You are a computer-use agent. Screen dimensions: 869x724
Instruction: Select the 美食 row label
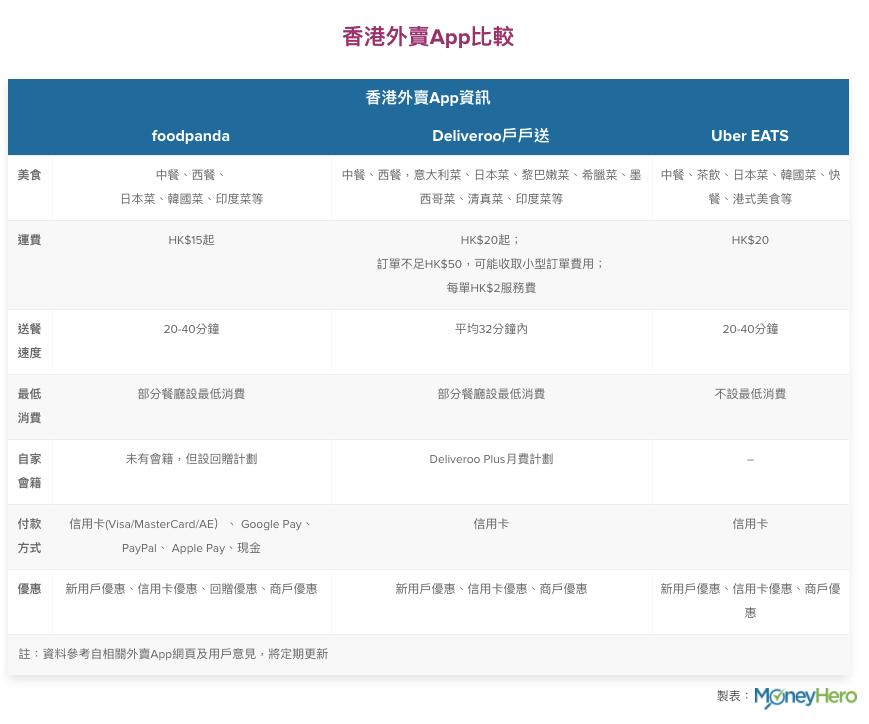point(29,174)
